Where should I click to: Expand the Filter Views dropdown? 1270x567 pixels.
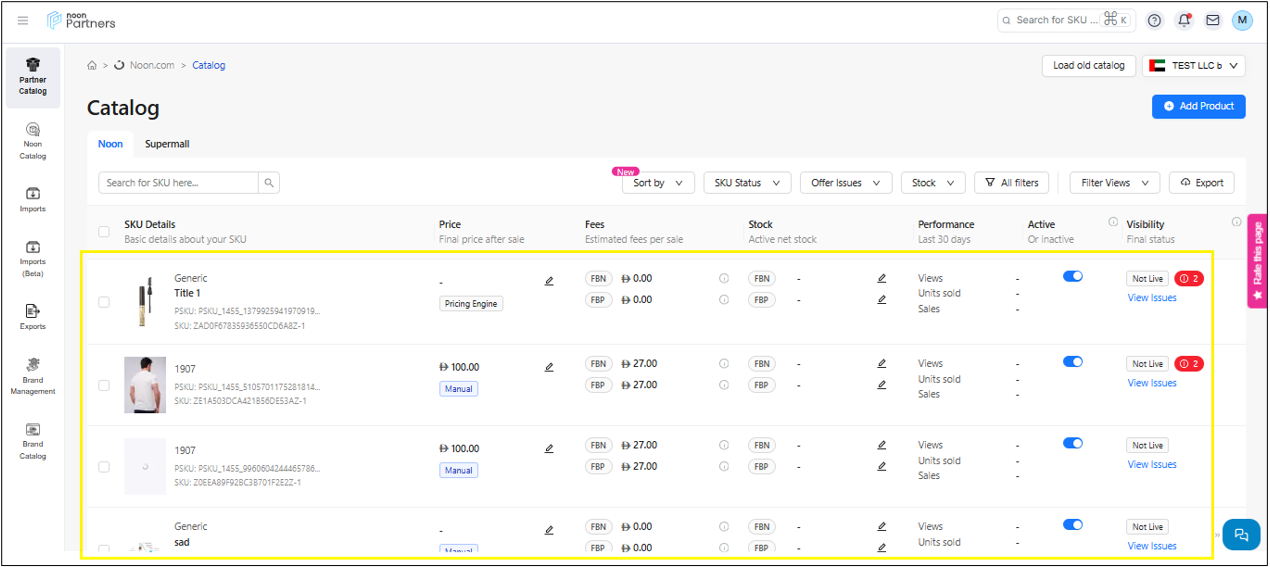(x=1114, y=183)
